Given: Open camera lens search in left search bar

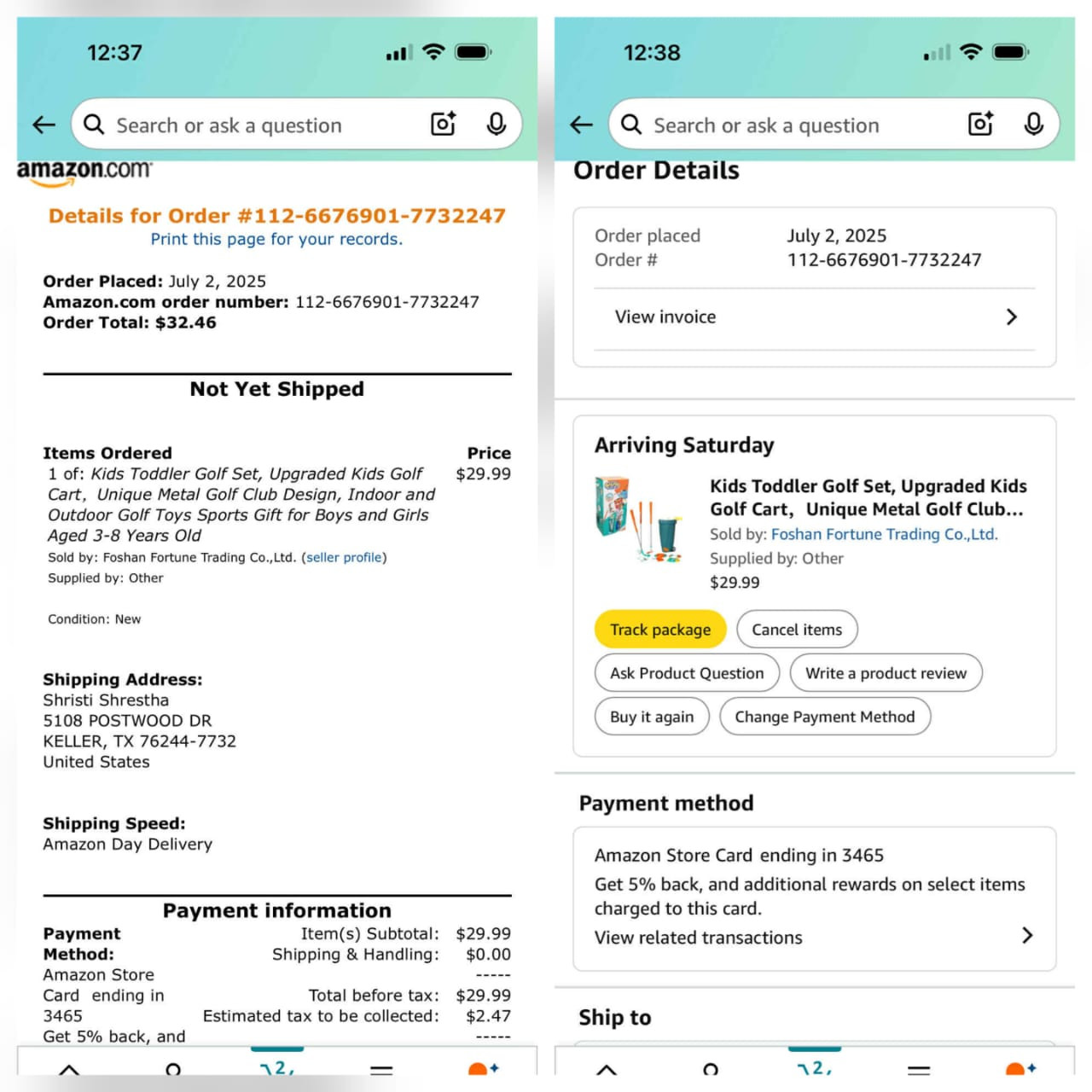Looking at the screenshot, I should [443, 125].
